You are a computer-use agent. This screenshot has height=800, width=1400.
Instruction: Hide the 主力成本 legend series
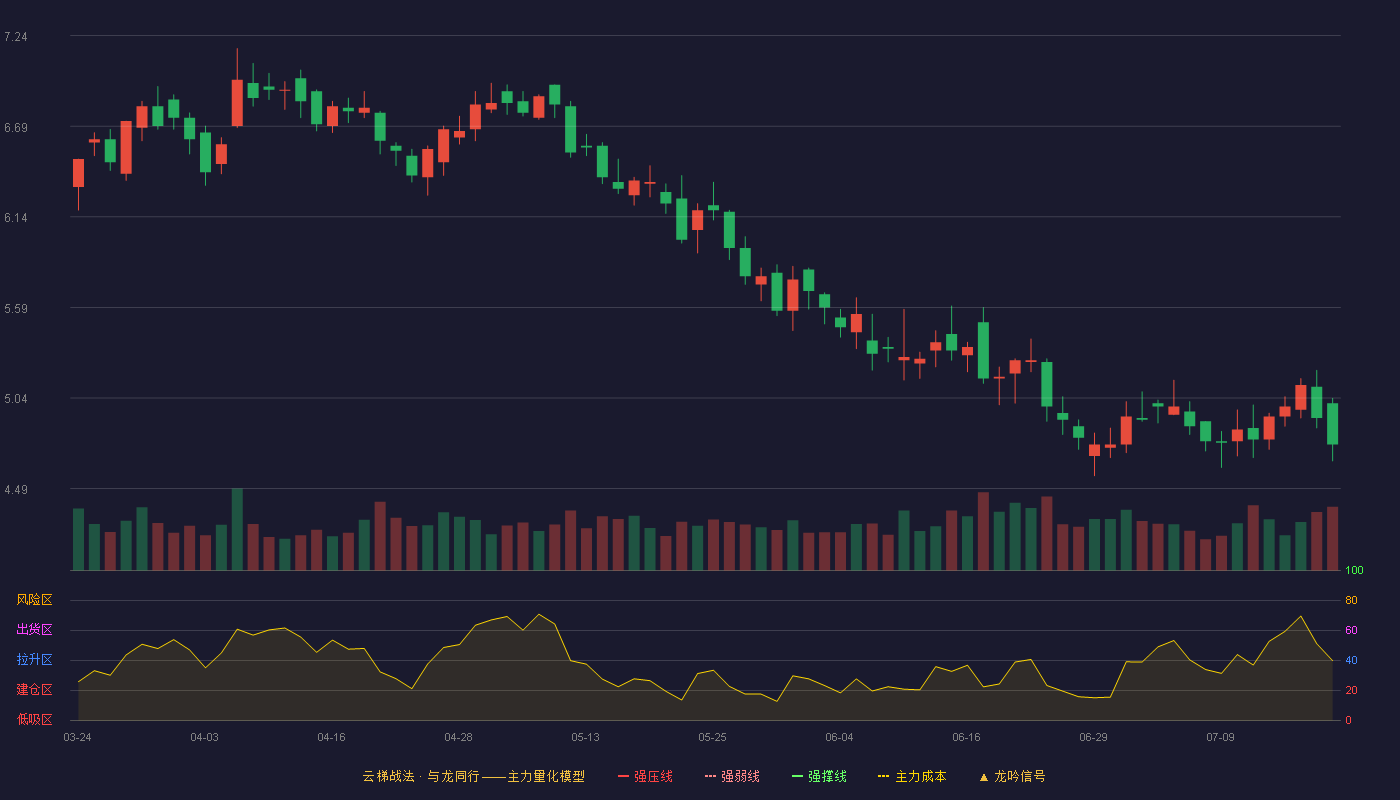point(912,776)
